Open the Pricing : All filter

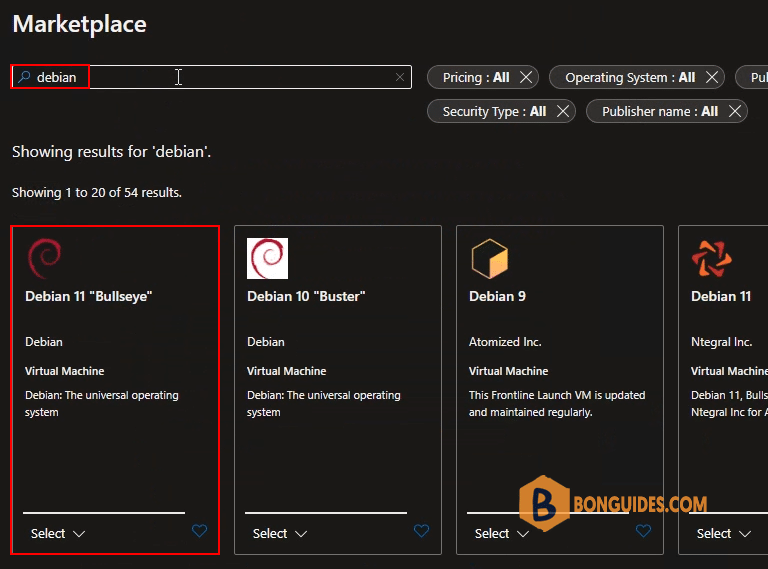click(x=476, y=77)
